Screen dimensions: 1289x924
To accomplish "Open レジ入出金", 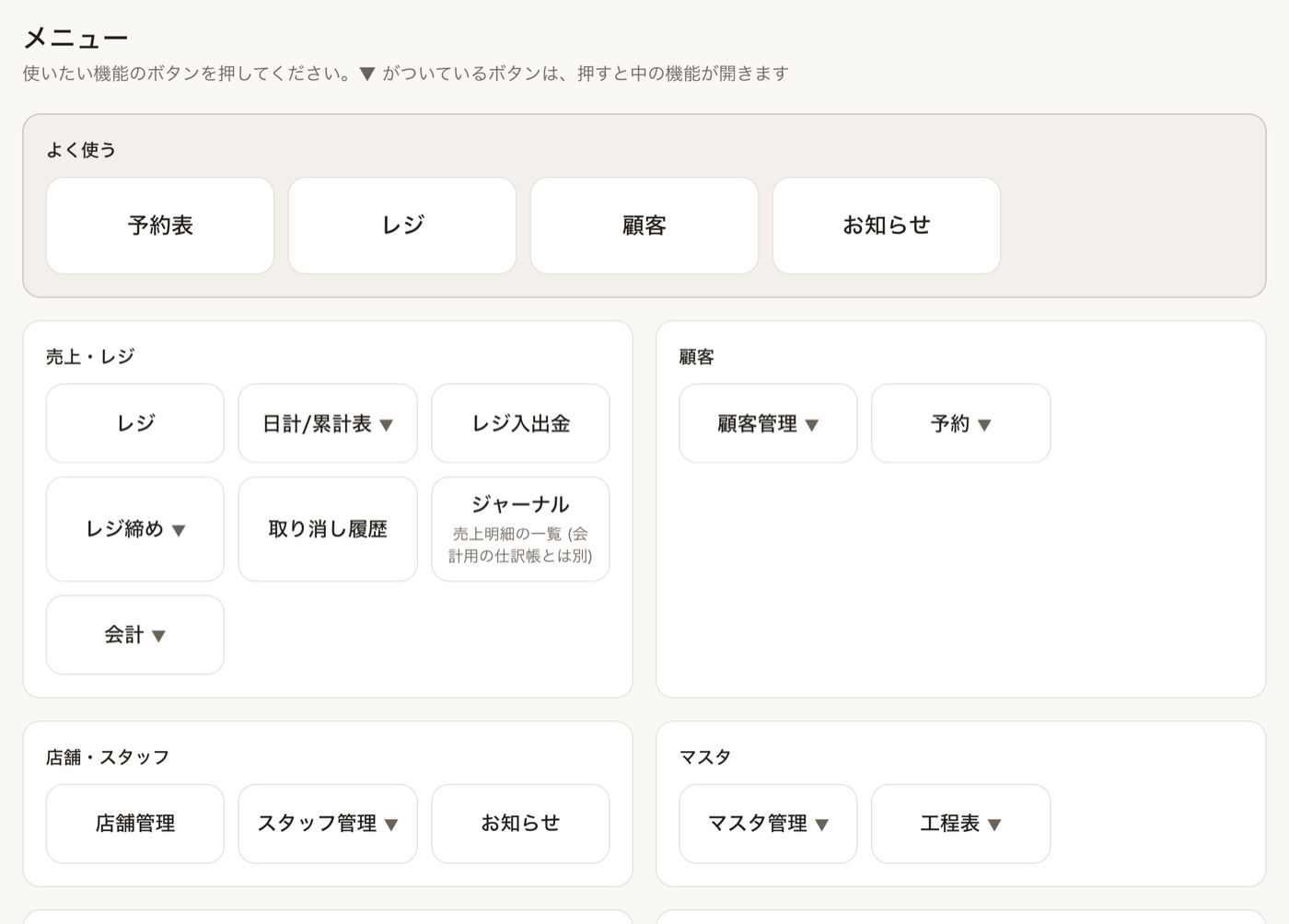I will pos(520,423).
